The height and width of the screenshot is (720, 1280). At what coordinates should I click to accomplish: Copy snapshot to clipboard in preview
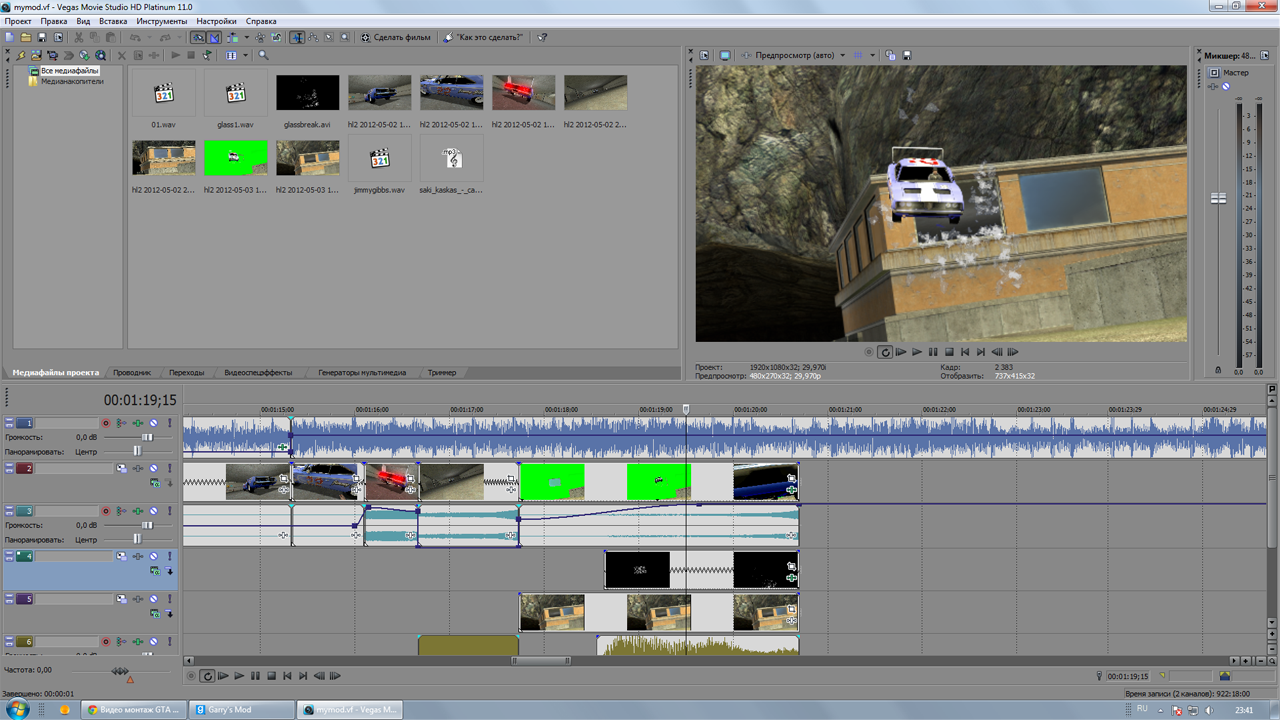pos(890,55)
